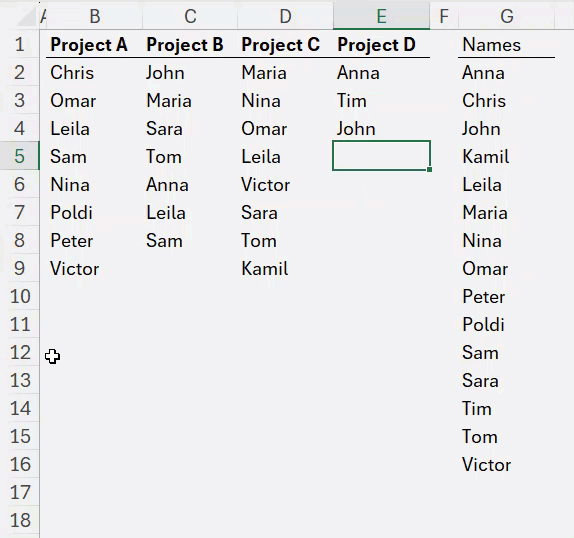Click row 17 header

pos(20,492)
